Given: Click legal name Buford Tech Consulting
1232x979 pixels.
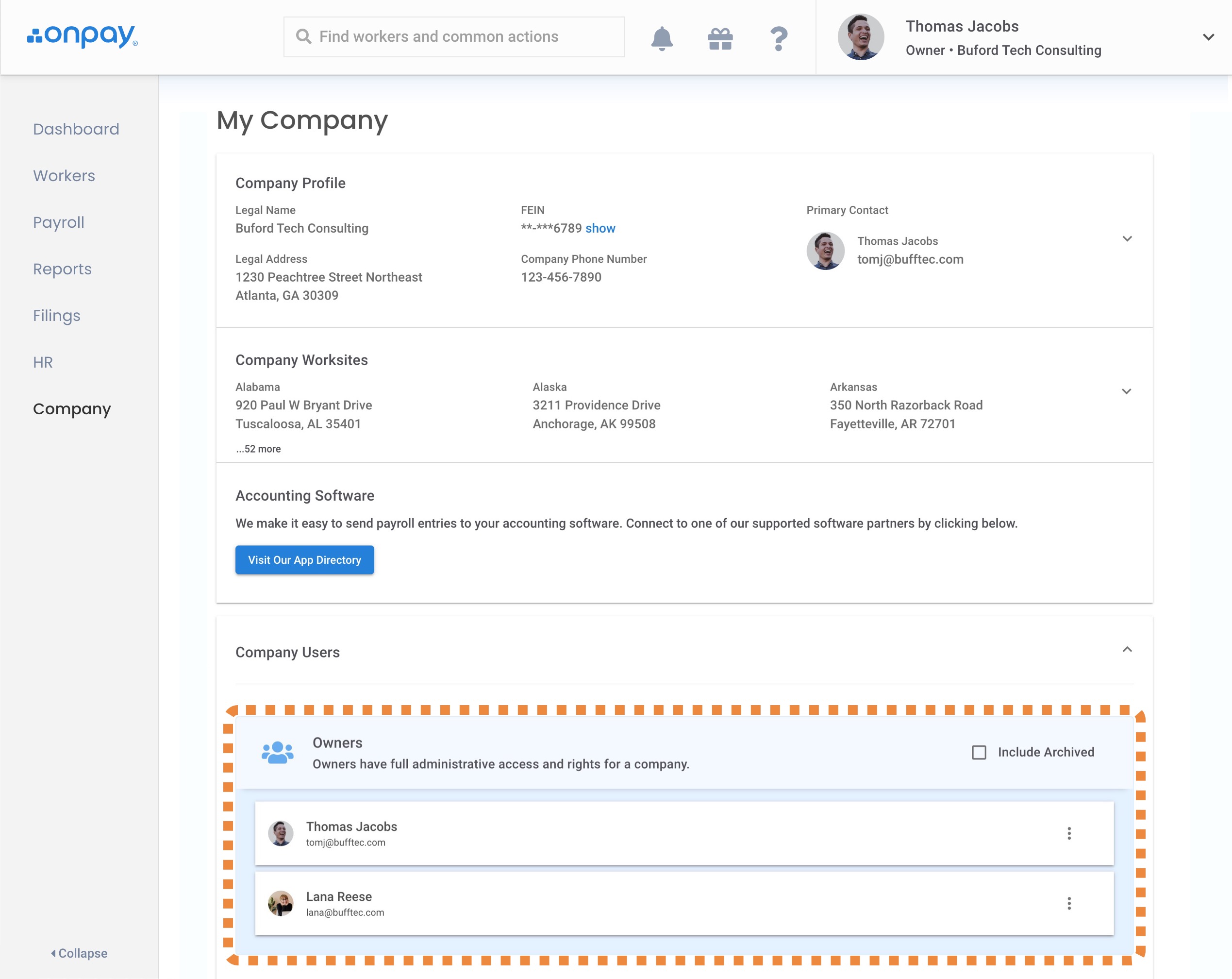Looking at the screenshot, I should [302, 228].
